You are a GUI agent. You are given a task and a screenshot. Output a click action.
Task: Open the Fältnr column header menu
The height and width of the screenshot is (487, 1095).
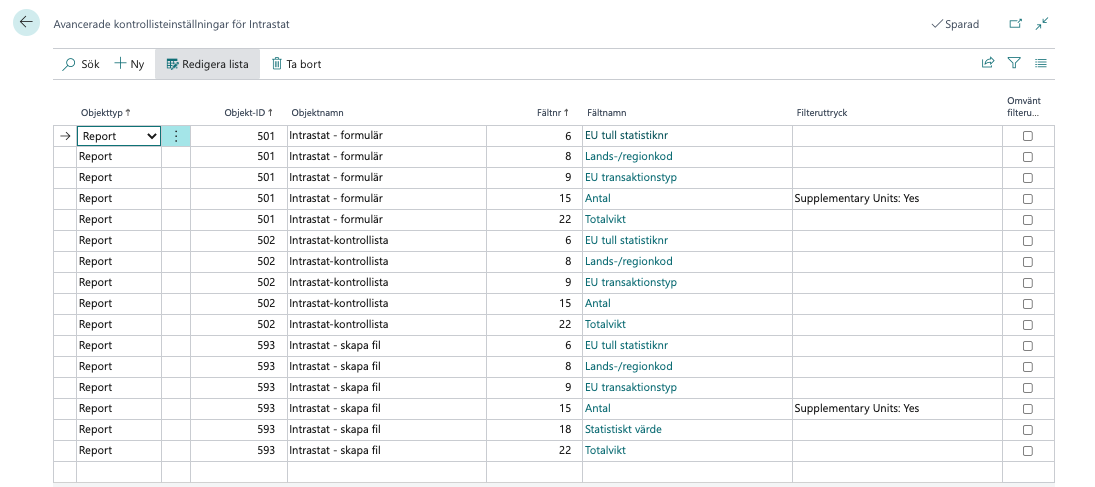552,113
